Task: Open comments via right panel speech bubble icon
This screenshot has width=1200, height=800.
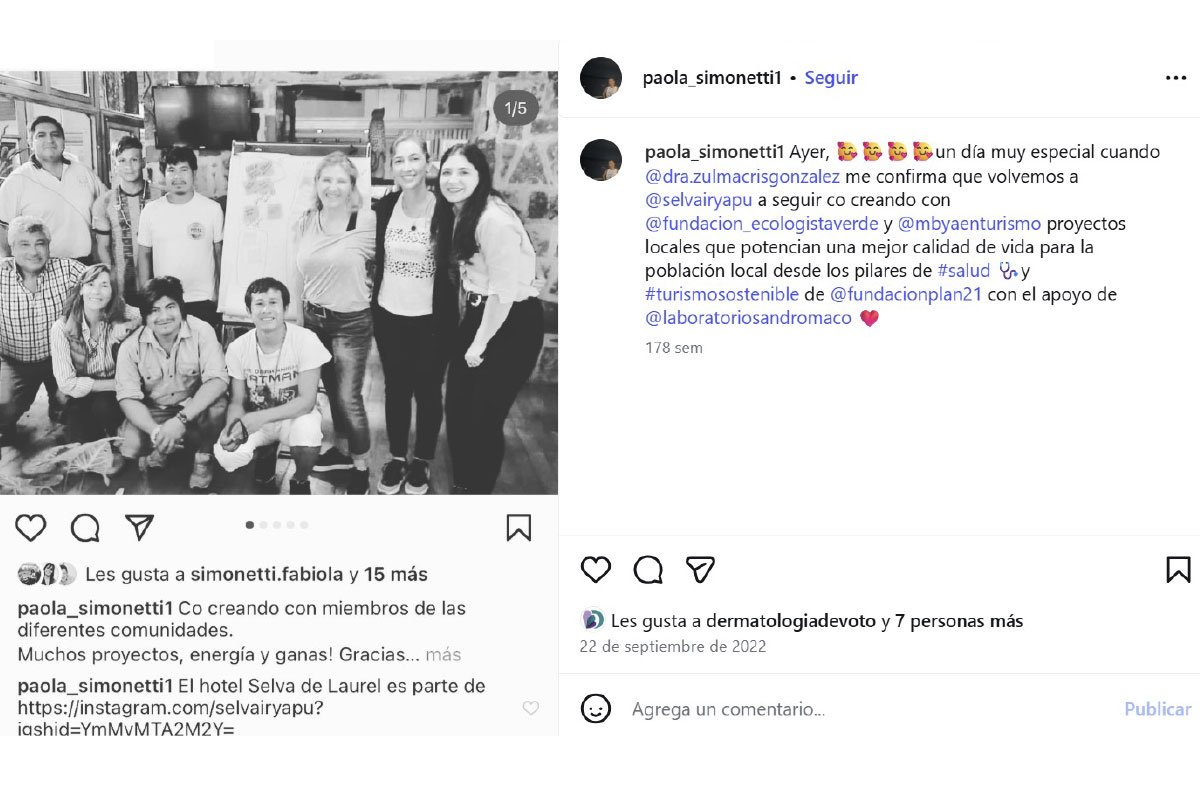Action: 648,570
